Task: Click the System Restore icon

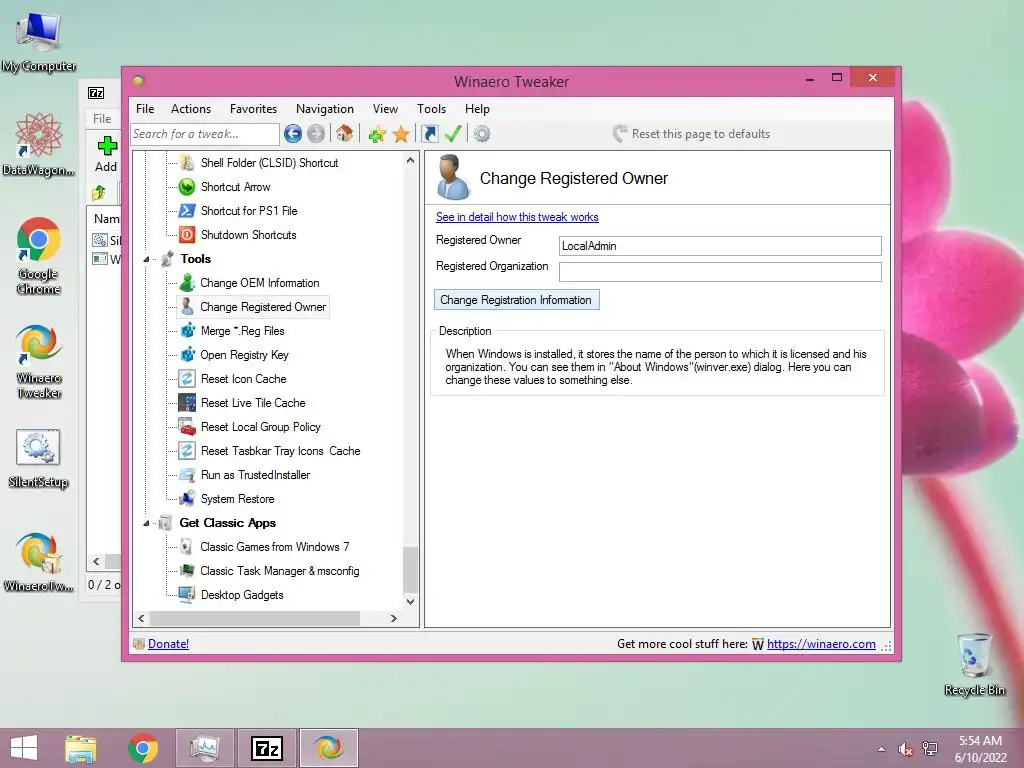Action: click(187, 499)
